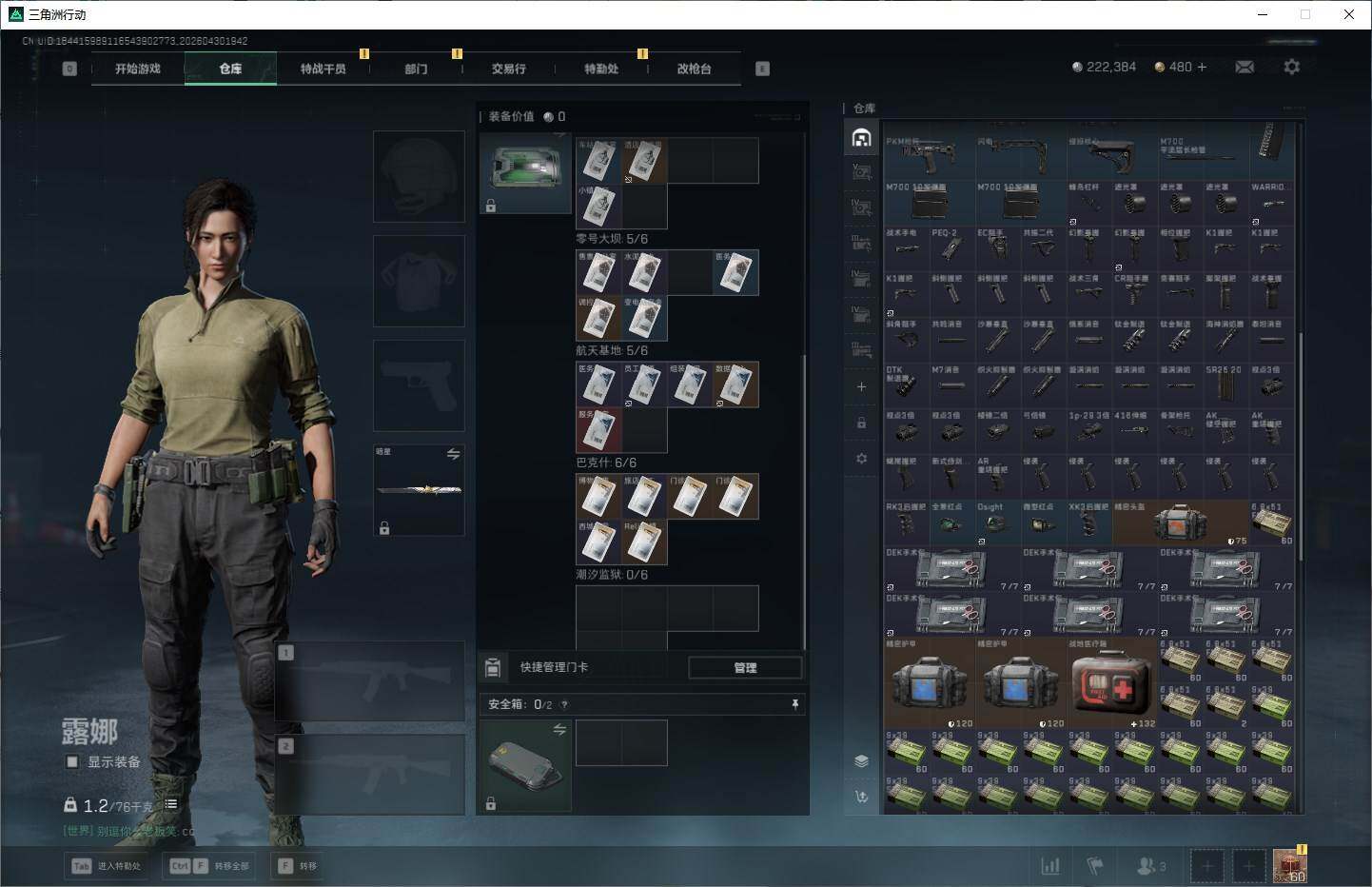Screen dimensions: 1372x887
Task: Toggle the pin on the 安全箱 header
Action: [794, 704]
